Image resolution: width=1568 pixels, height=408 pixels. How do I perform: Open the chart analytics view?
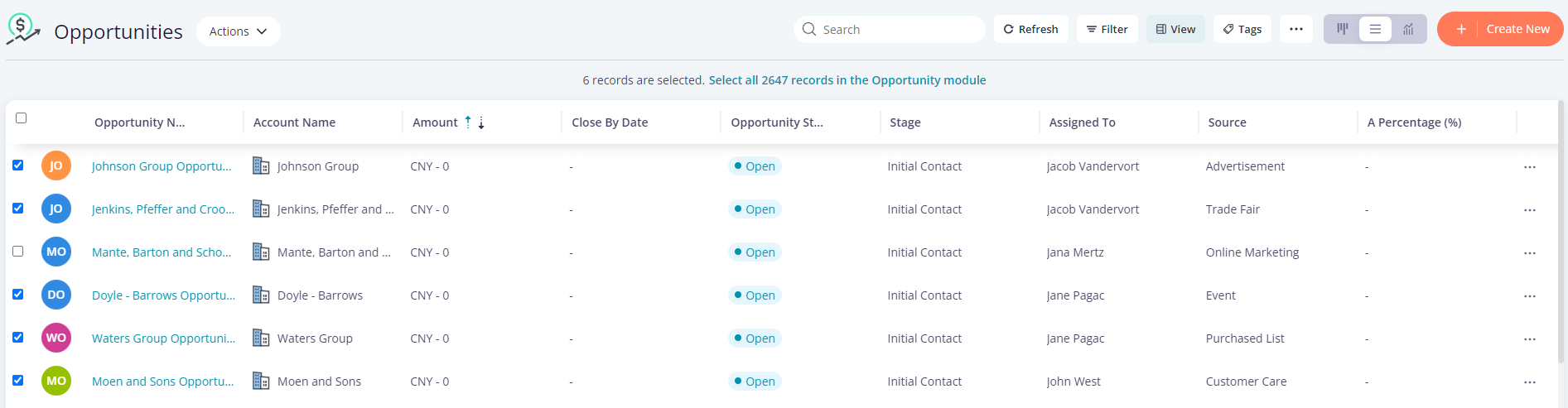(1408, 29)
